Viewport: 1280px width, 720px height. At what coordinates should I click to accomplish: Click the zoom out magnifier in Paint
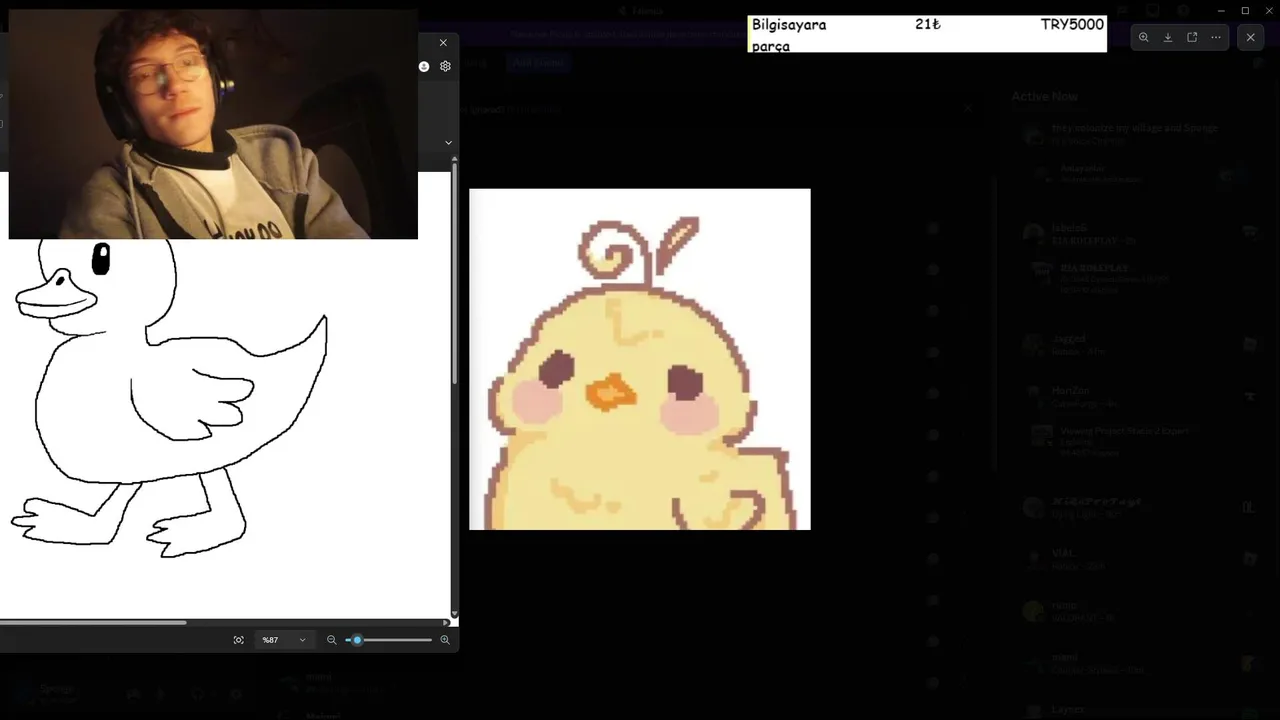(x=332, y=640)
